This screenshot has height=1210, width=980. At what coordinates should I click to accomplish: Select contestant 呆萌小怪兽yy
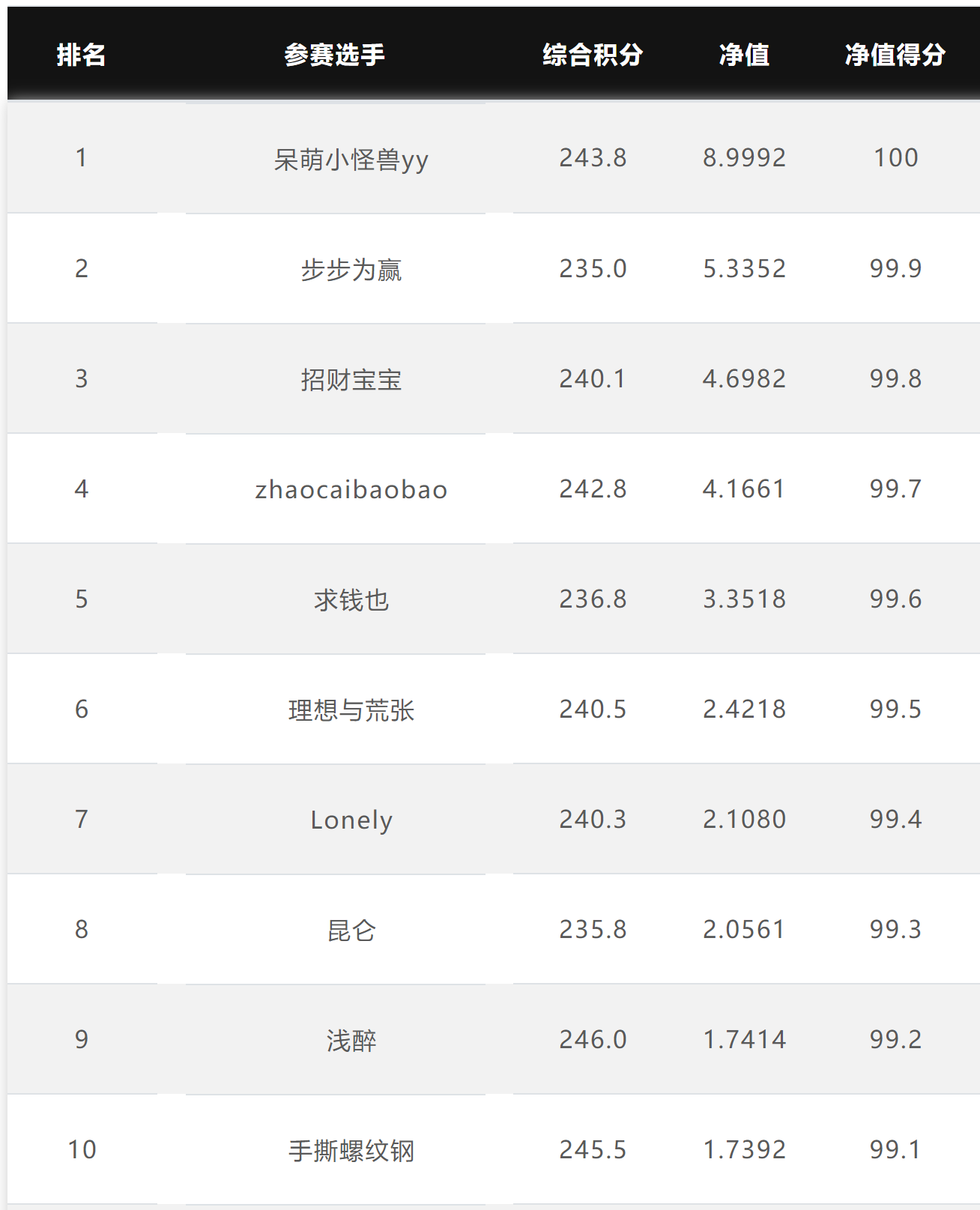351,160
